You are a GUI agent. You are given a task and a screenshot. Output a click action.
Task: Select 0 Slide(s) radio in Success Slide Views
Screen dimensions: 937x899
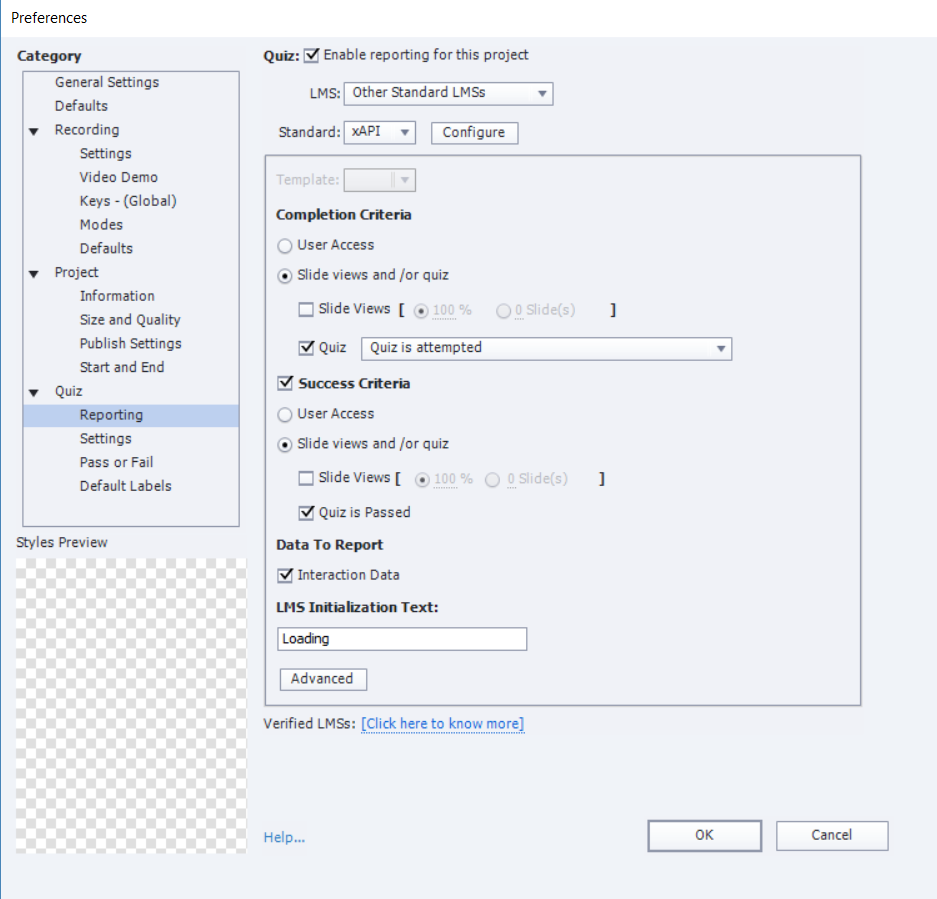pos(492,480)
